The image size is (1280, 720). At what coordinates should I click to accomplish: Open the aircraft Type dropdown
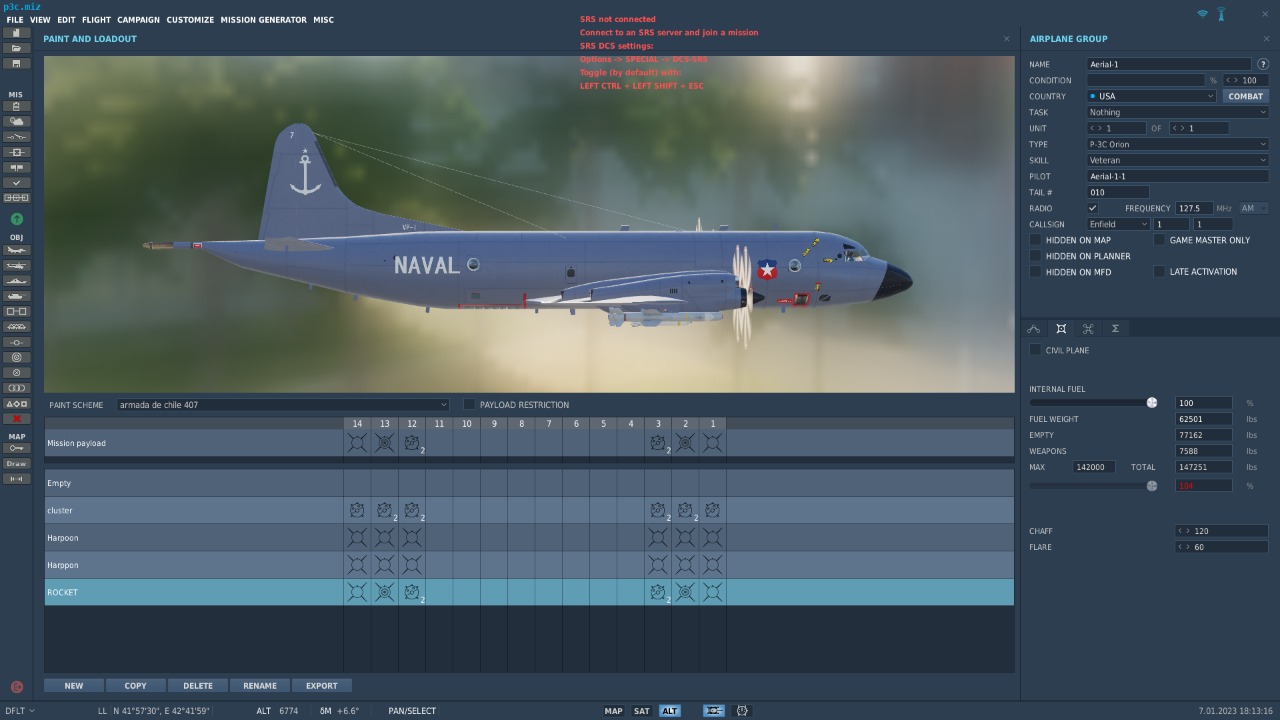(x=1177, y=144)
